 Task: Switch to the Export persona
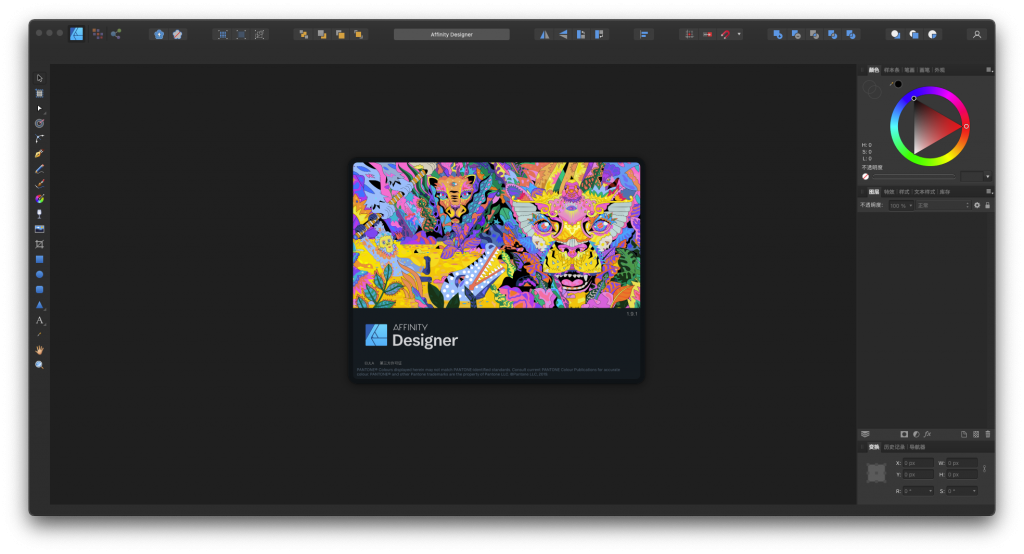point(116,34)
